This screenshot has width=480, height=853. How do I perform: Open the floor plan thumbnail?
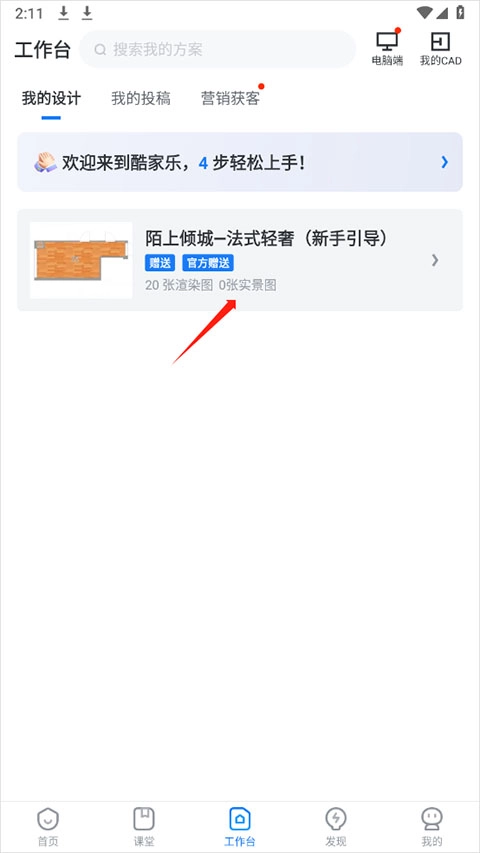tap(81, 261)
